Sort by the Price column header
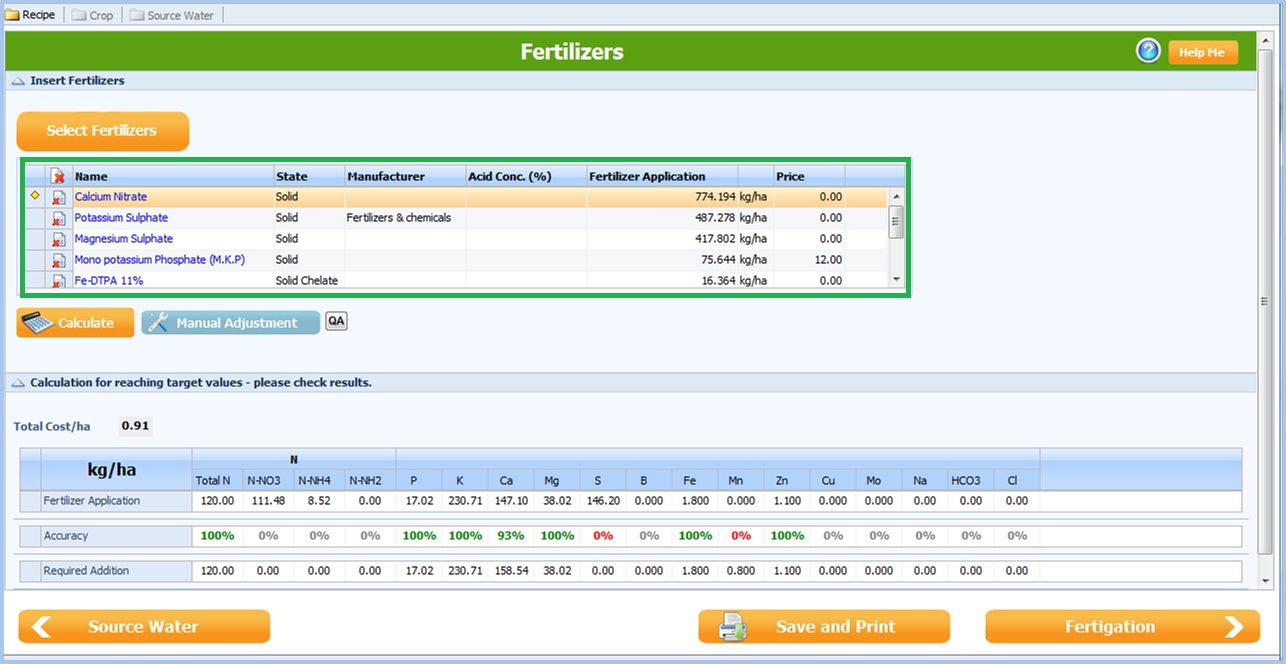The width and height of the screenshot is (1286, 664). [809, 176]
